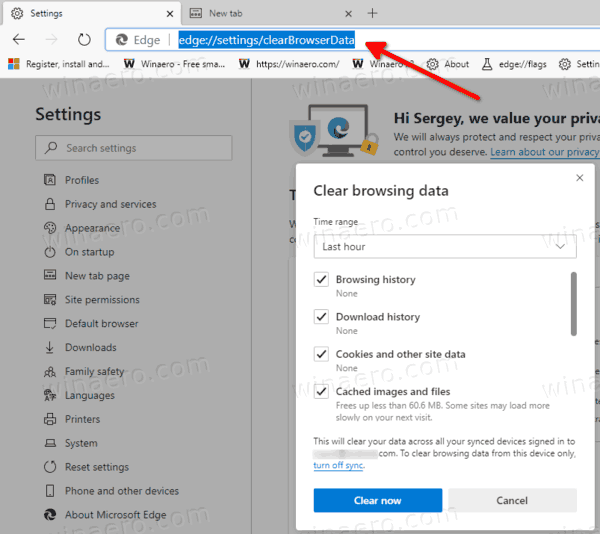Viewport: 600px width, 534px height.
Task: Open Site permissions settings
Action: click(x=102, y=300)
